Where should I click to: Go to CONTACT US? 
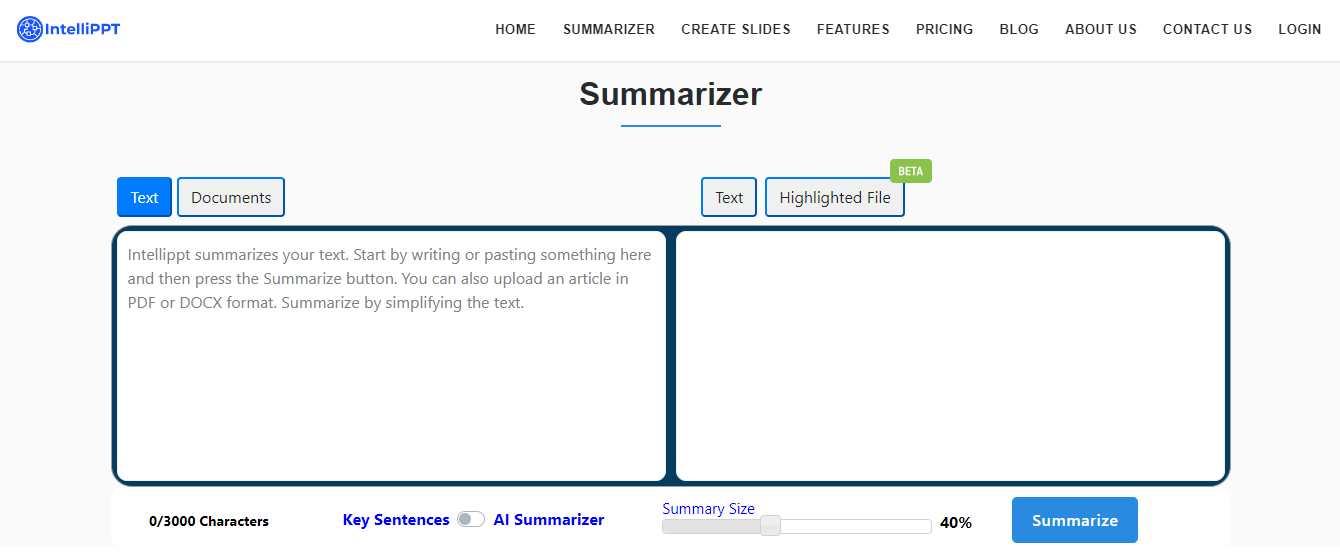(x=1207, y=29)
